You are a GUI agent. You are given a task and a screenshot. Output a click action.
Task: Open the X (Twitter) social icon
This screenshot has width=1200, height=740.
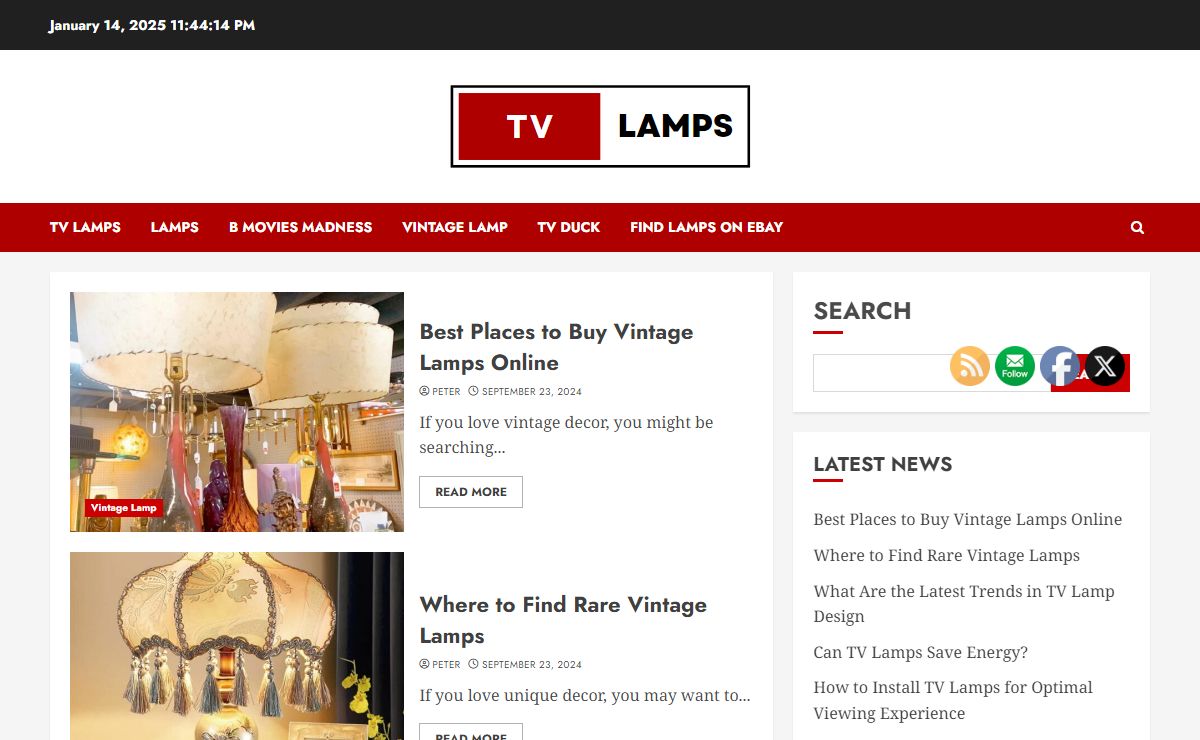1105,366
